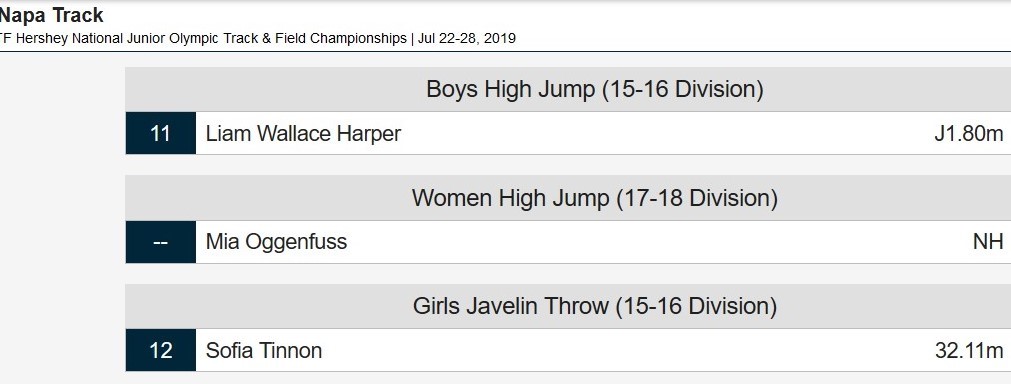The width and height of the screenshot is (1011, 384).
Task: Click the Napa Track team title
Action: pos(51,15)
